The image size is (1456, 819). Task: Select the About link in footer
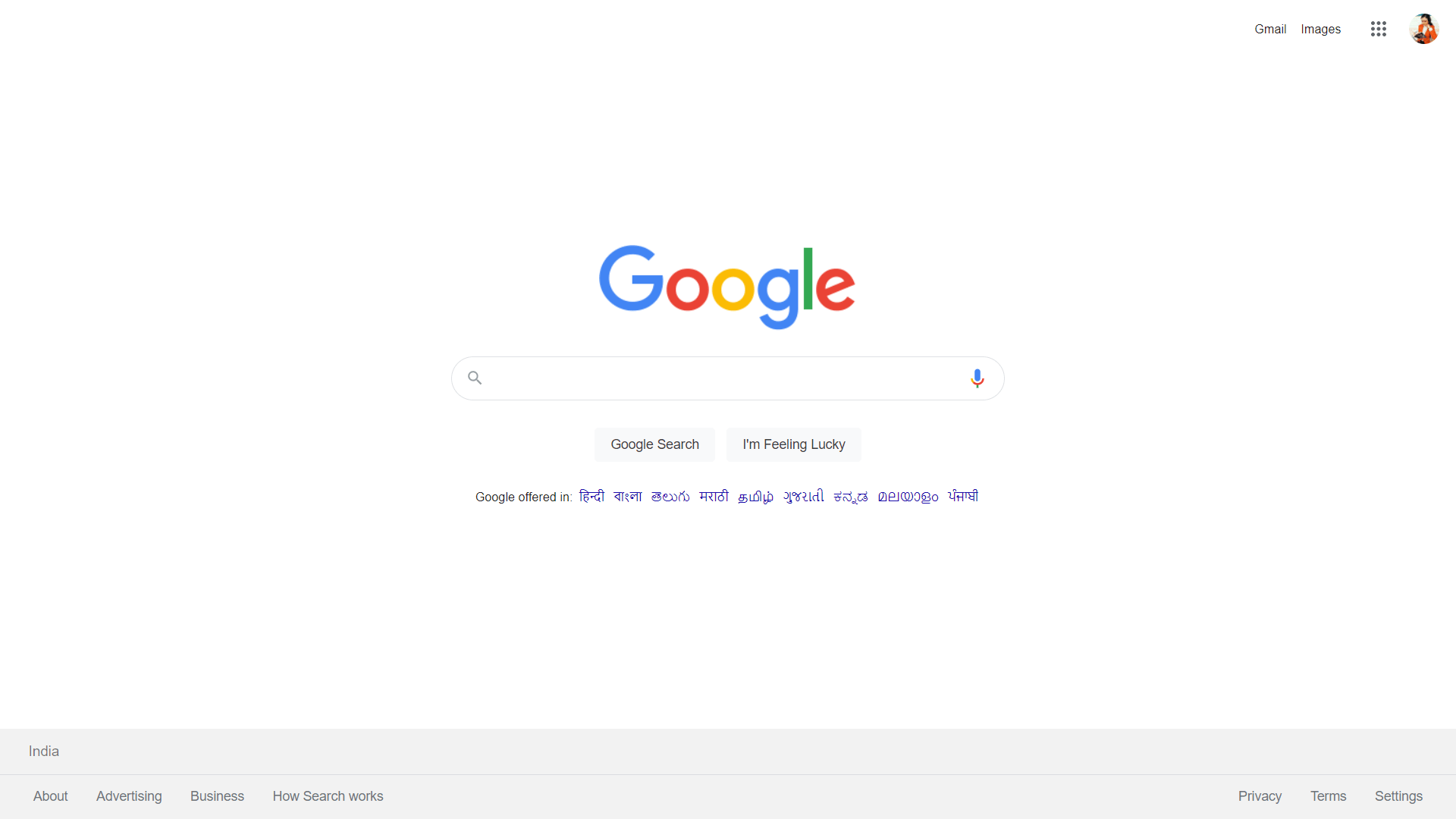[x=50, y=796]
